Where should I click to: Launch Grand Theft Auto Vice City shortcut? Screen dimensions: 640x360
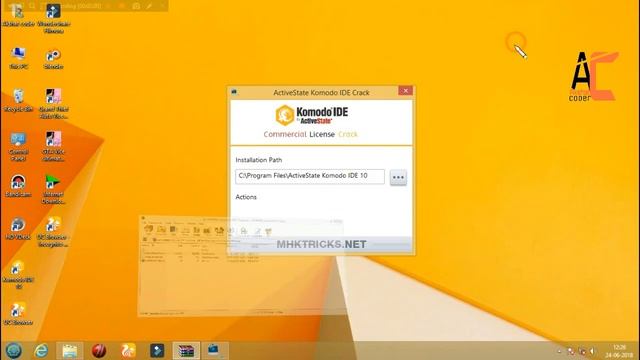click(53, 104)
